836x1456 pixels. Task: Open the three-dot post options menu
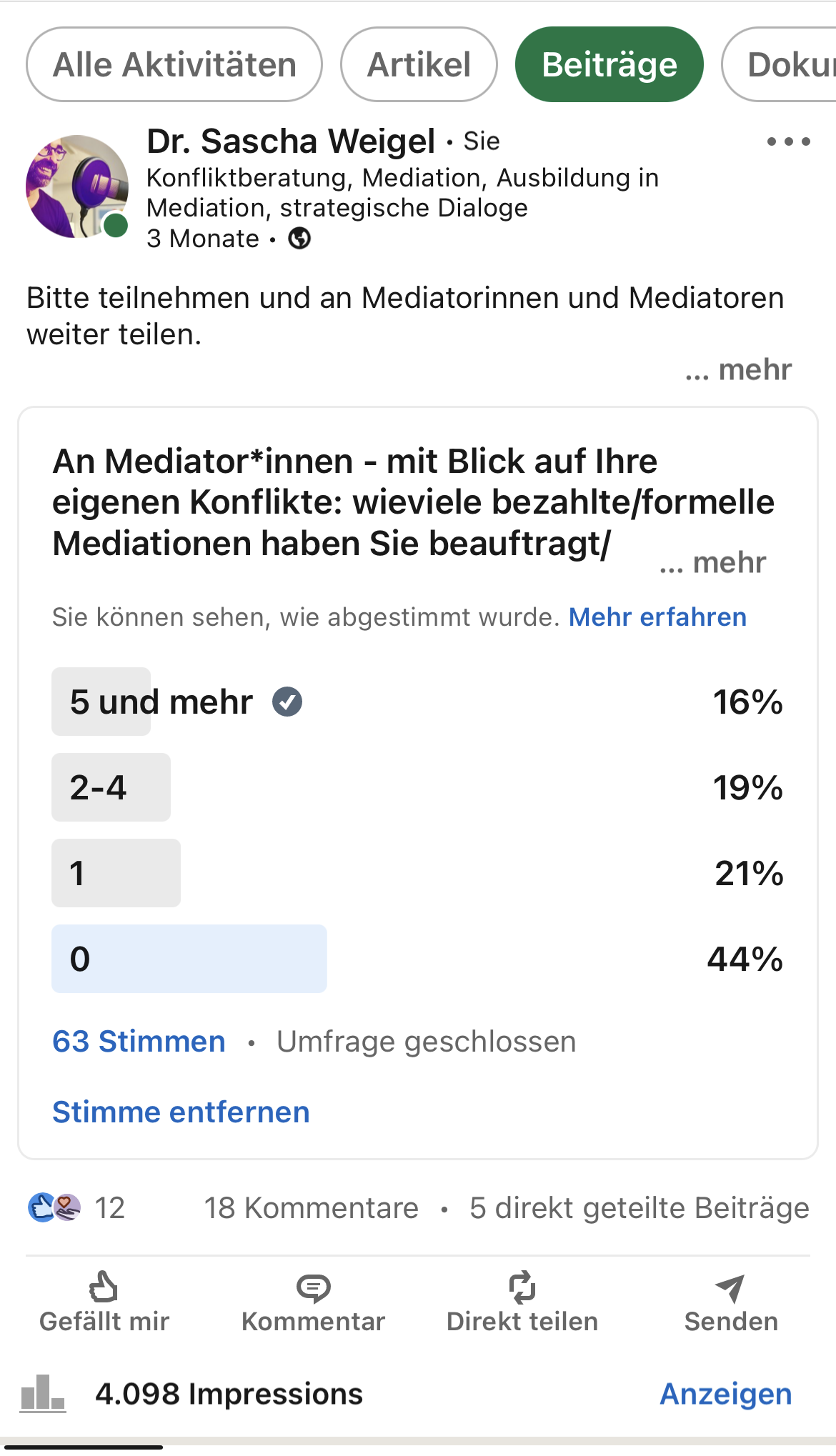(788, 141)
